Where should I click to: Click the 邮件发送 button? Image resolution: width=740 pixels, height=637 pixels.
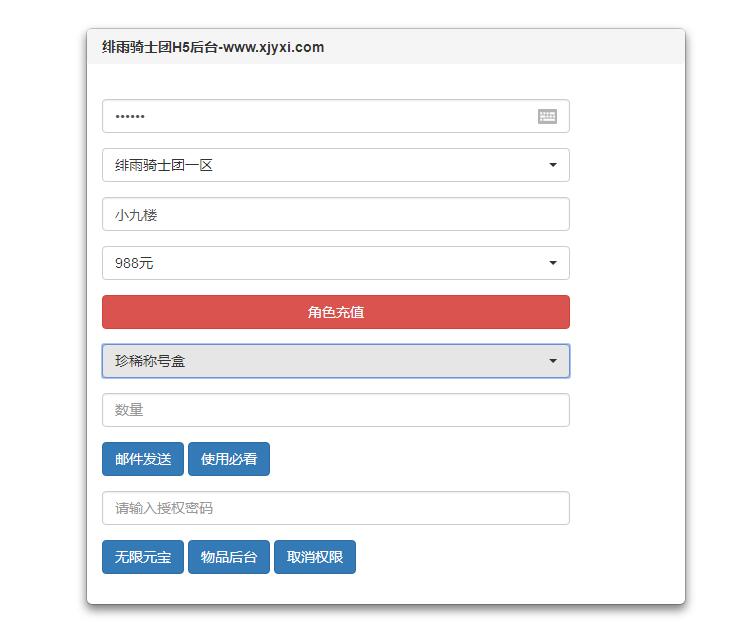143,459
